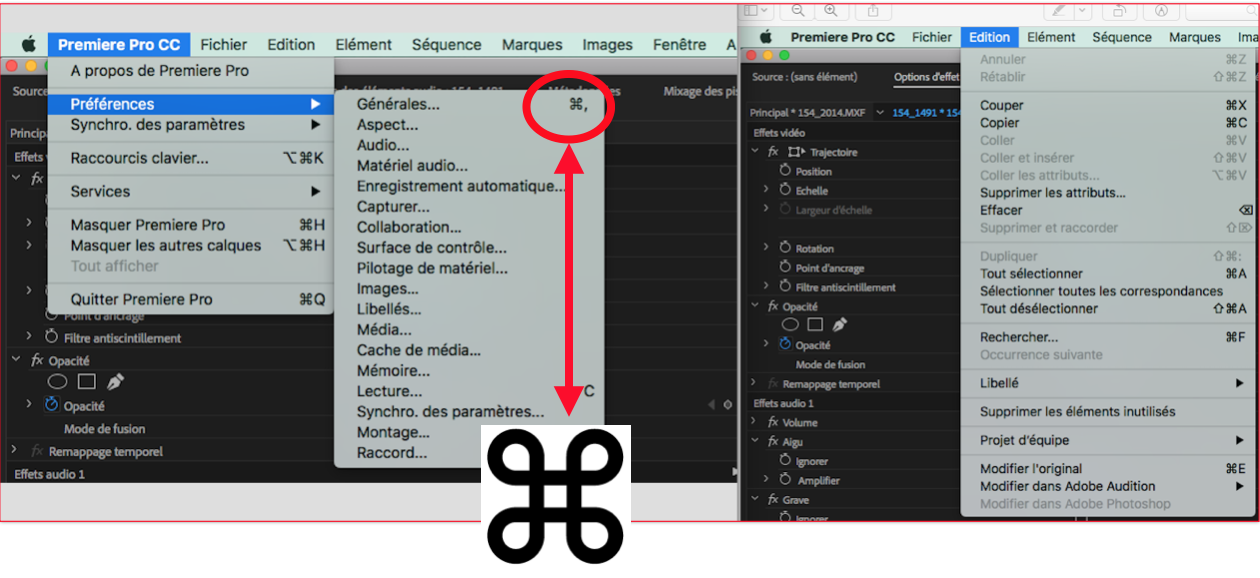Click blue Opacité stopwatch in right screenshot
Viewport: 1260px width, 578px height.
point(785,344)
